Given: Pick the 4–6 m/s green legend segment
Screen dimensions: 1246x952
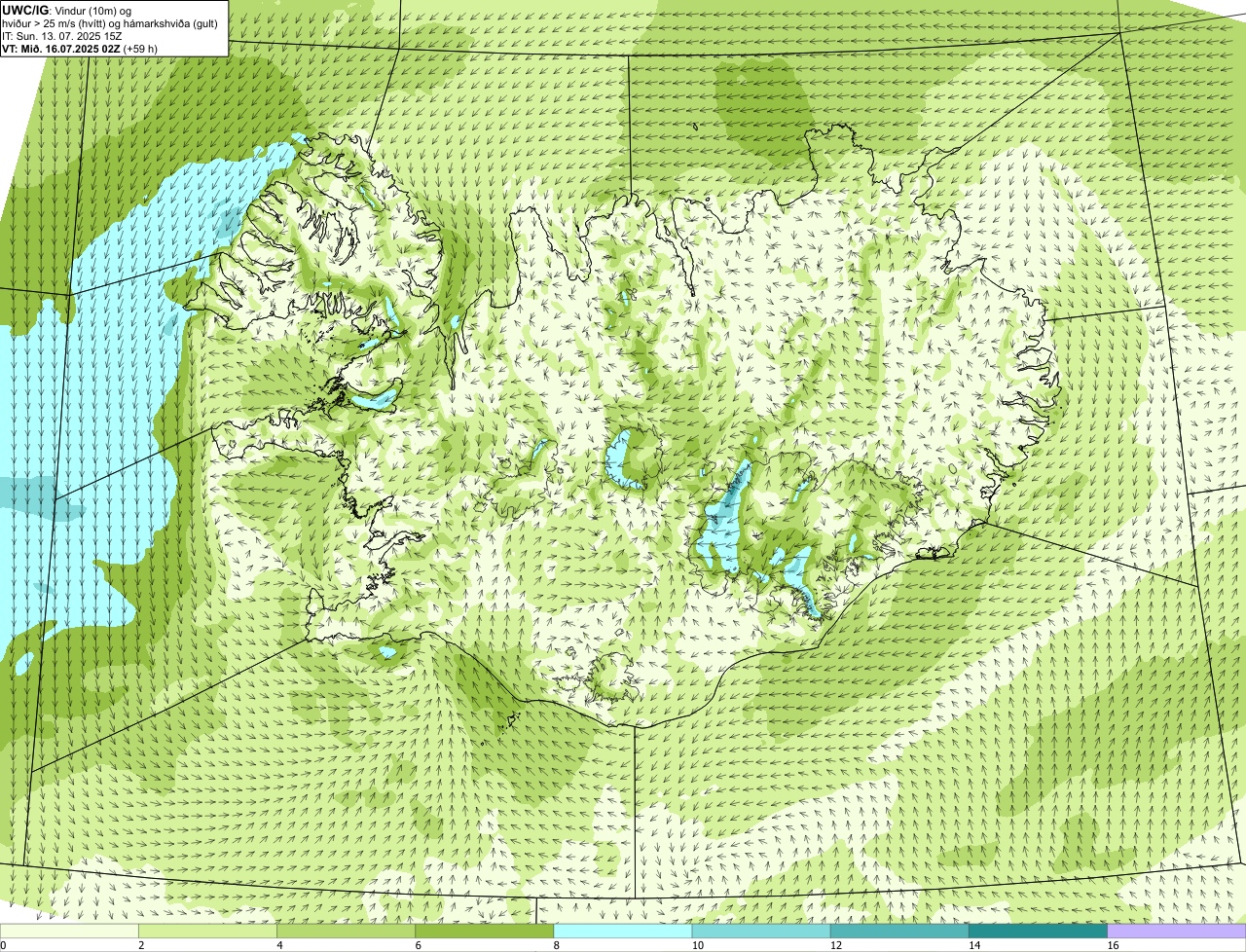Looking at the screenshot, I should tap(346, 932).
